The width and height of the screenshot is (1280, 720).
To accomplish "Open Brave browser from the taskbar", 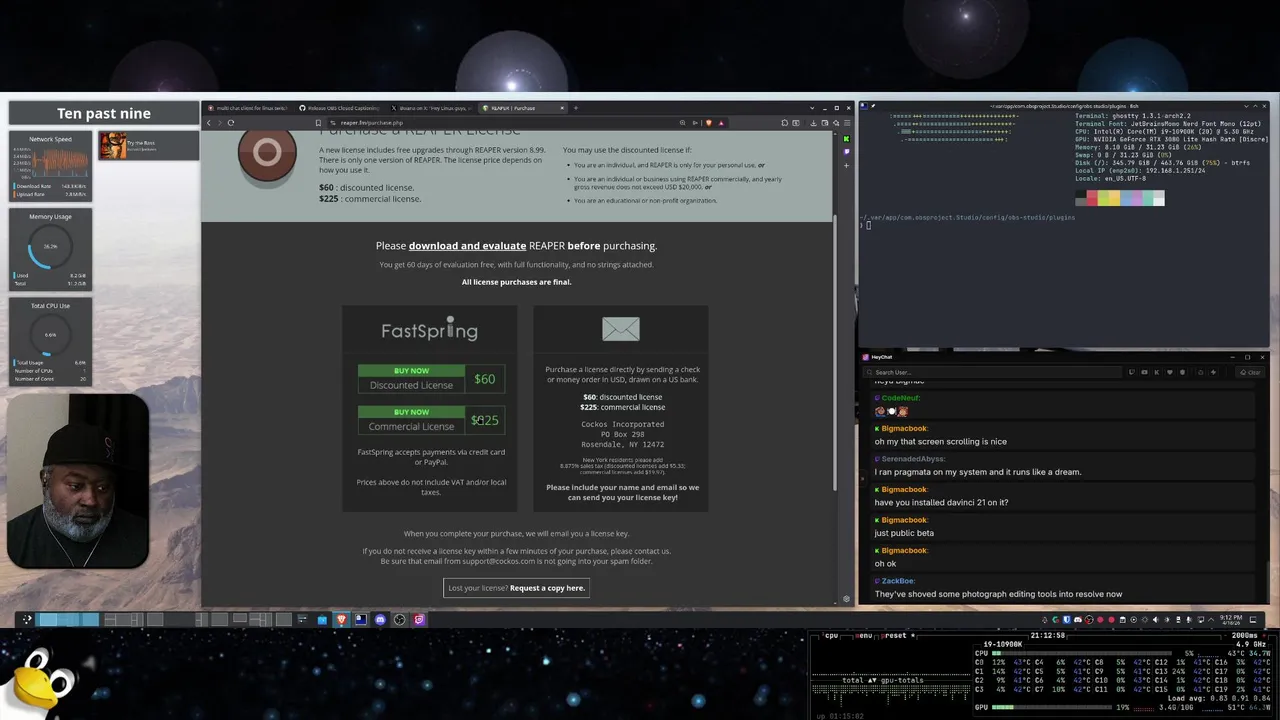I will pyautogui.click(x=341, y=620).
